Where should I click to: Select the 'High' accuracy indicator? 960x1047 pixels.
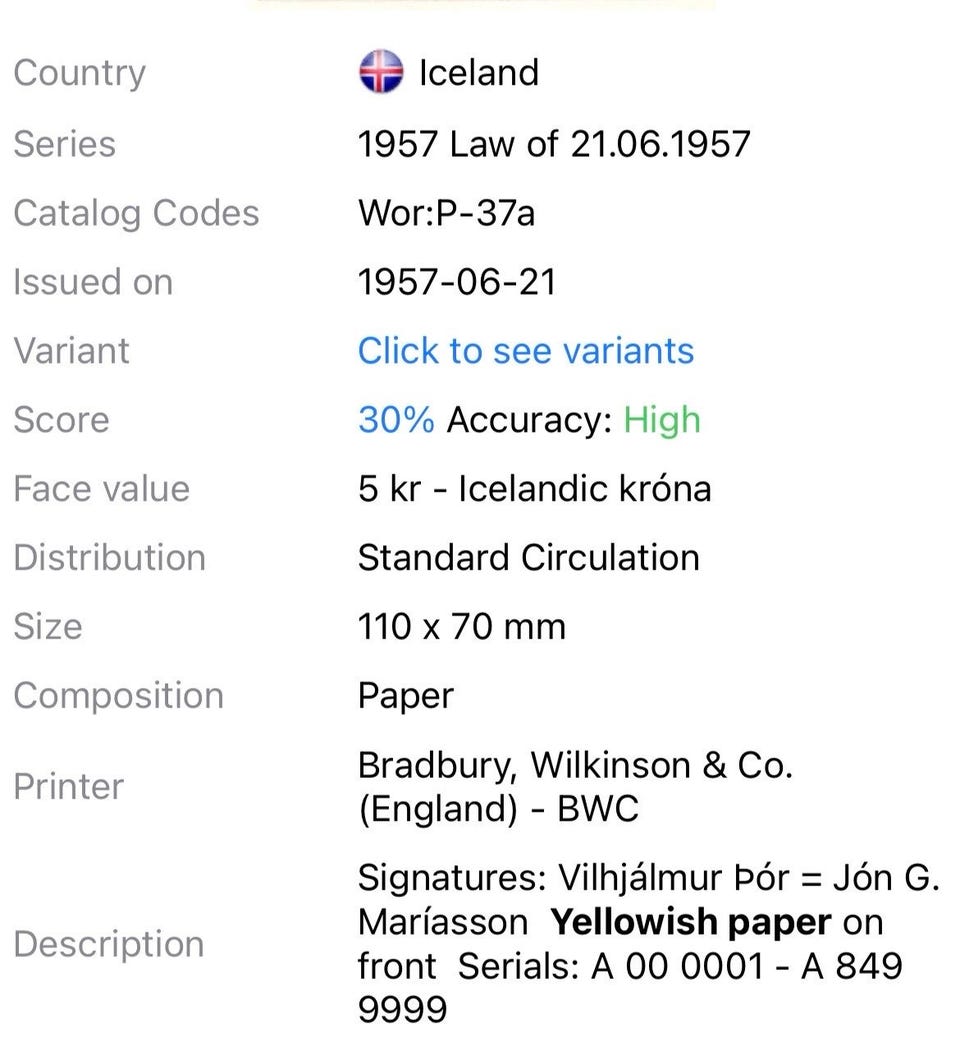[662, 421]
